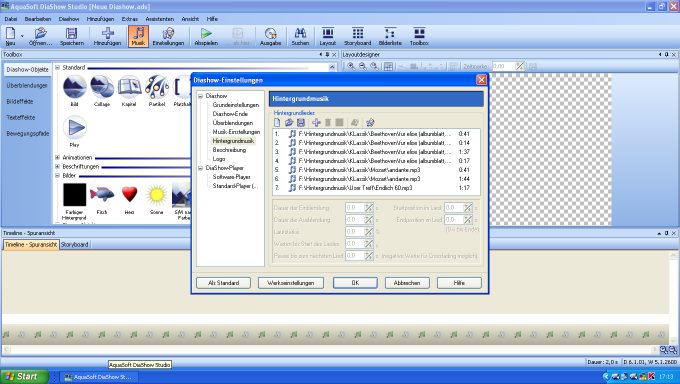Expand the Animationen section
The height and width of the screenshot is (384, 680).
[57, 158]
